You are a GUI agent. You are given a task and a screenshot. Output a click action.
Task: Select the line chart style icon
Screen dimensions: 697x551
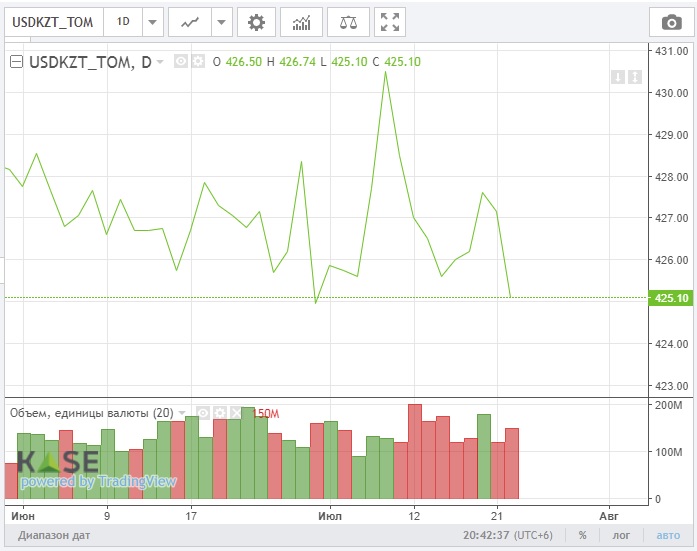190,22
